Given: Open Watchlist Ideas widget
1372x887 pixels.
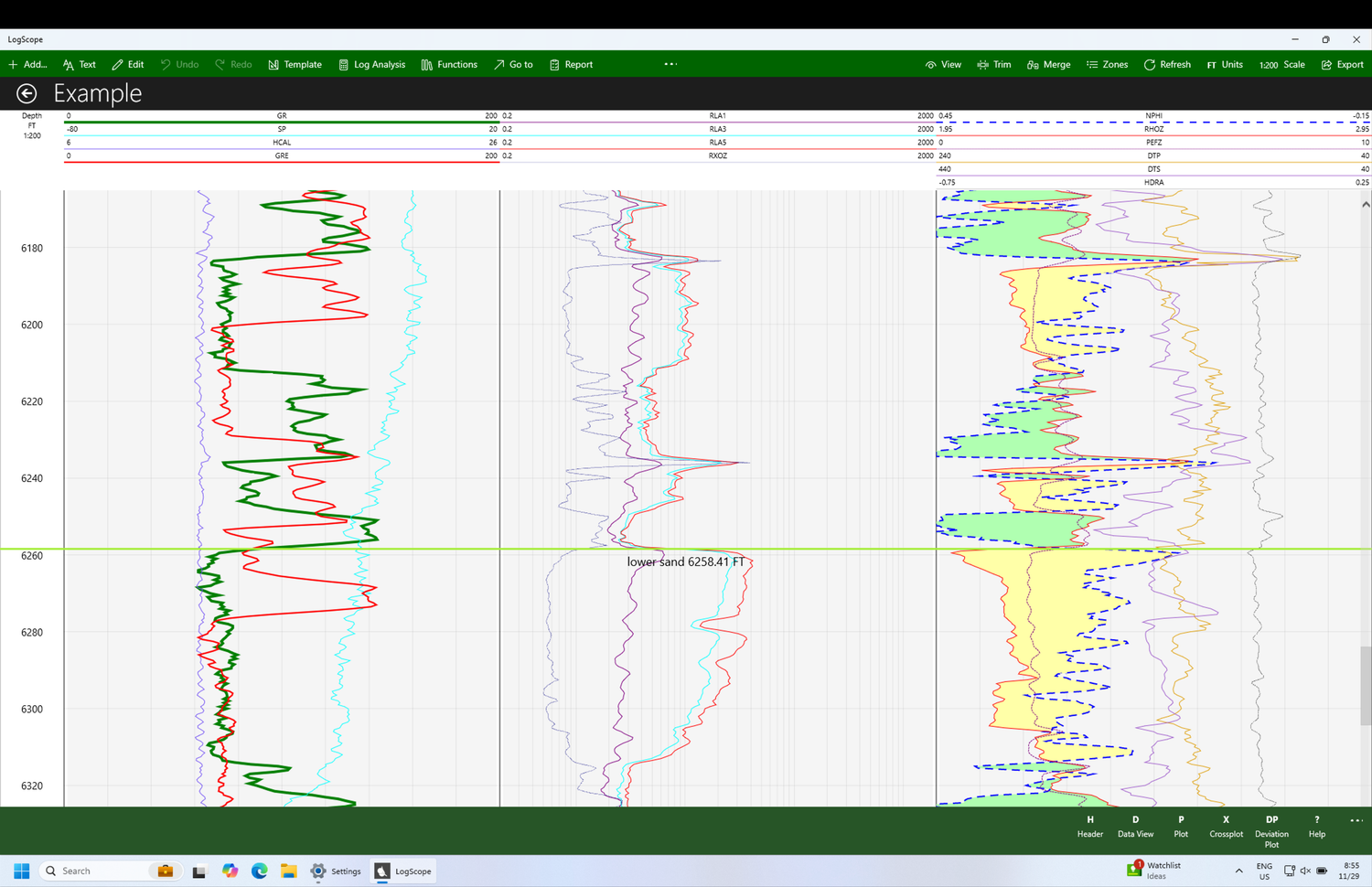Looking at the screenshot, I should coord(1154,871).
